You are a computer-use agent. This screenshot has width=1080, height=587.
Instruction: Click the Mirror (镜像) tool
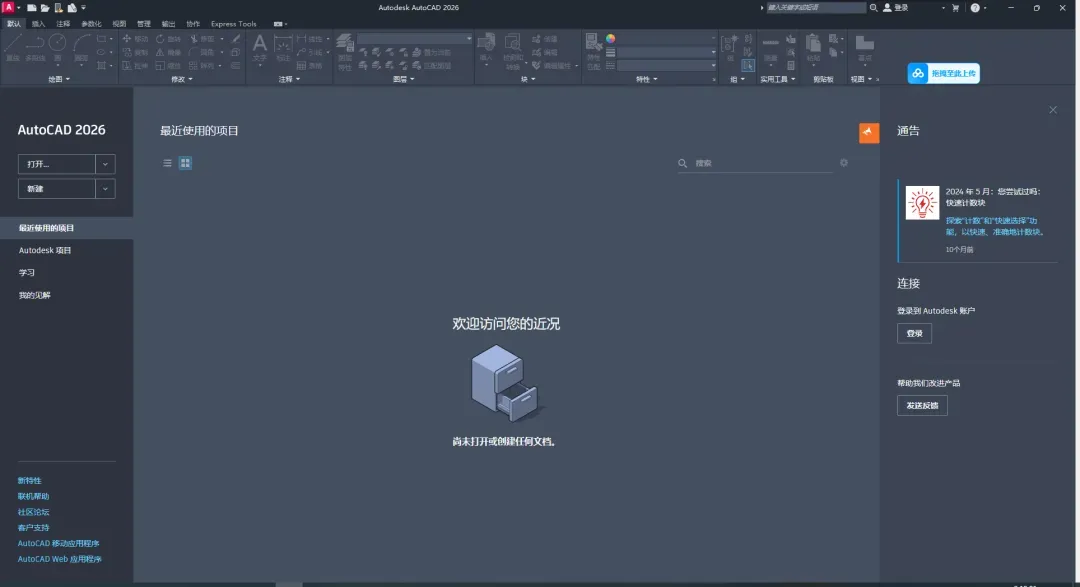click(168, 52)
